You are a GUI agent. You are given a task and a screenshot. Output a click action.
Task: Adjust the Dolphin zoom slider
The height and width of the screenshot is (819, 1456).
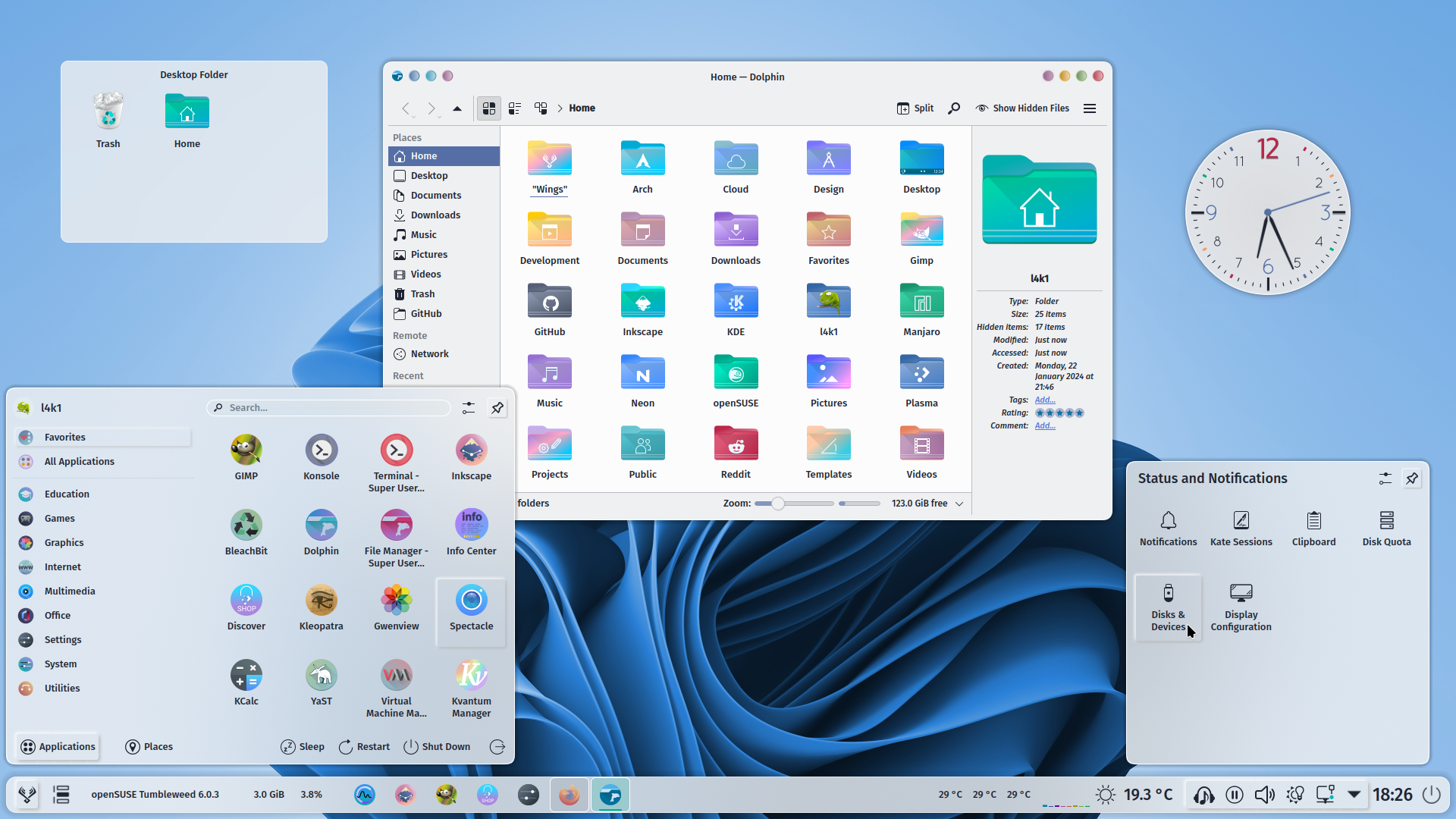[x=794, y=504]
